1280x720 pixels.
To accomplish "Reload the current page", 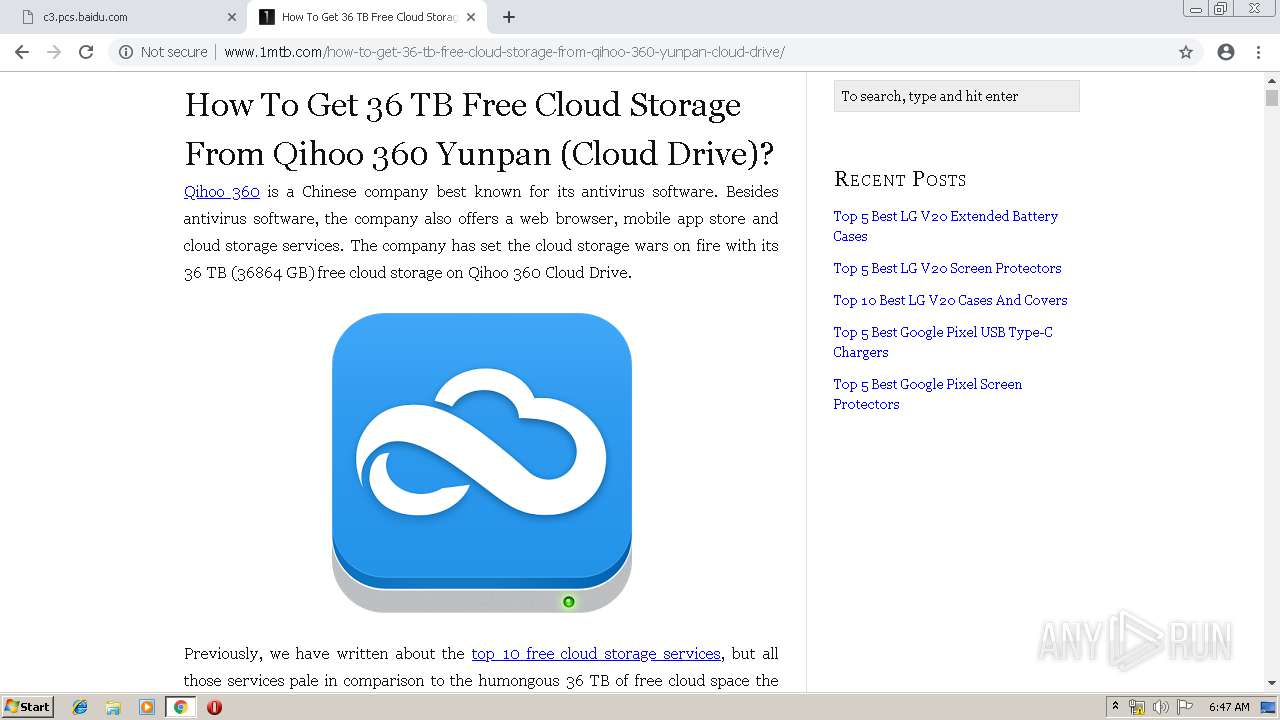I will click(x=86, y=52).
